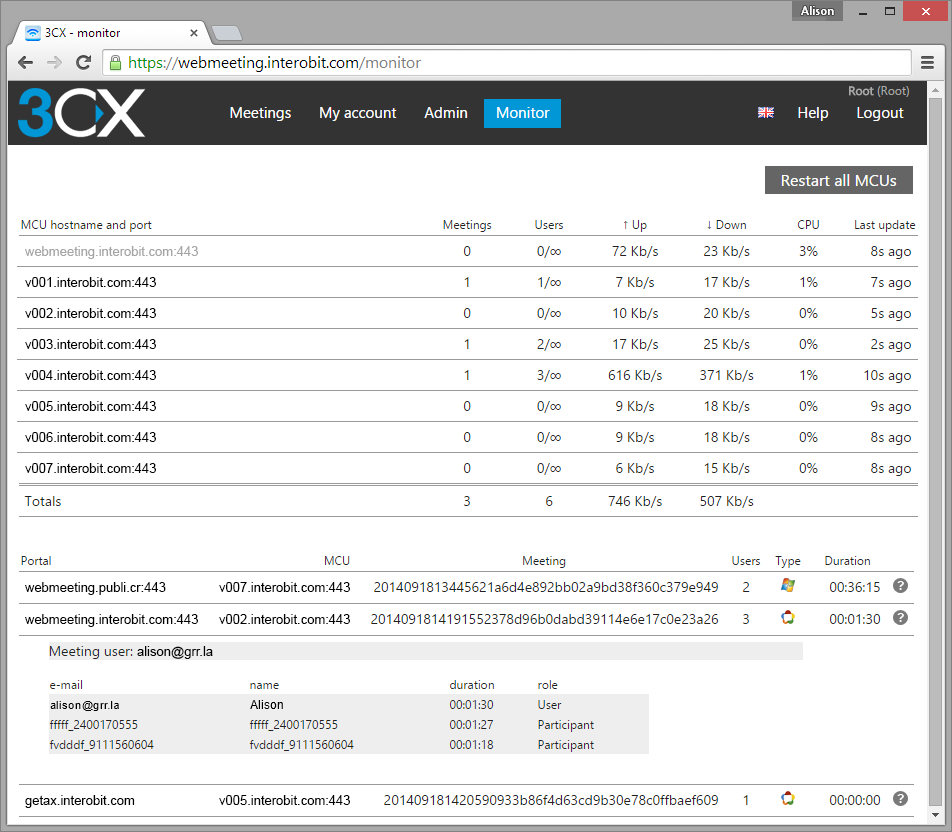Click the webmeeting.publi.cr:443 portal entry
952x832 pixels.
point(95,587)
